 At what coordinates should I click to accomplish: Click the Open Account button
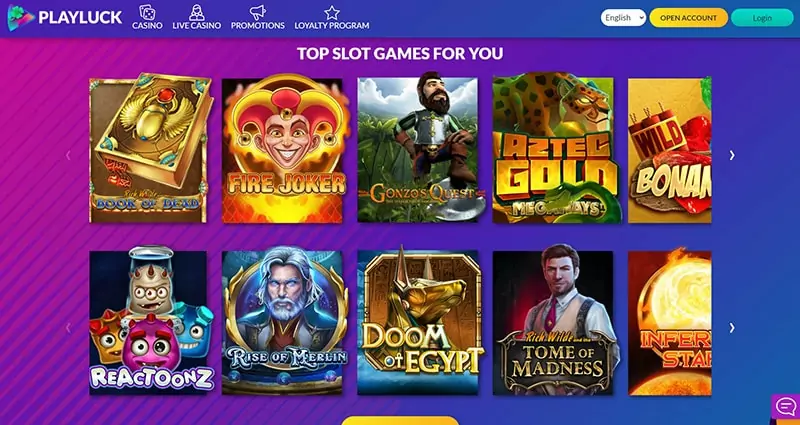[688, 17]
